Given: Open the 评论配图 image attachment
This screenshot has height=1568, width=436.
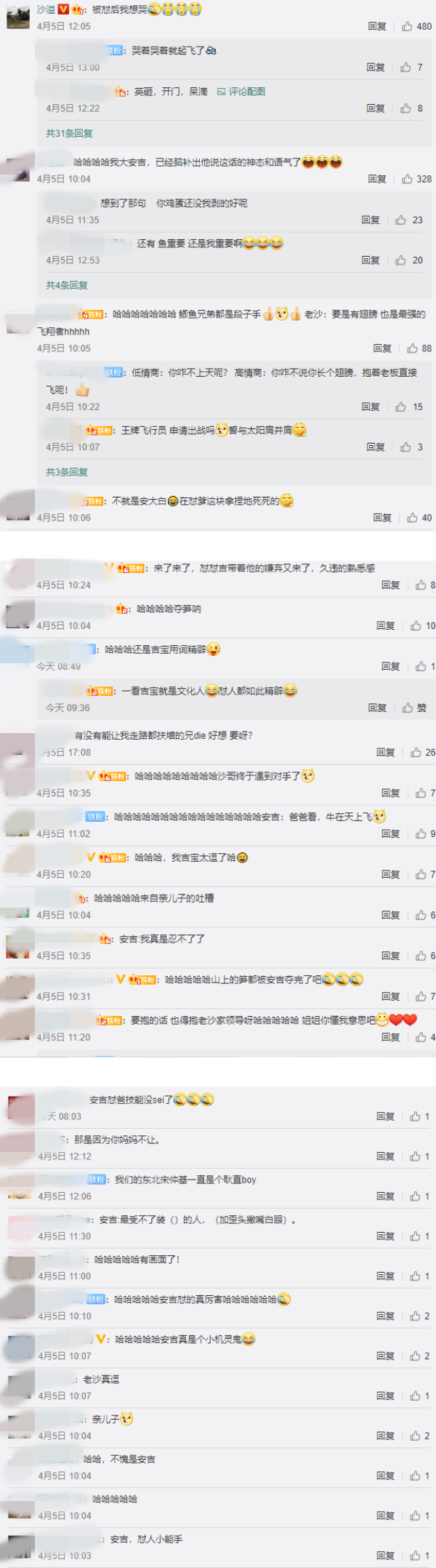Looking at the screenshot, I should (241, 92).
